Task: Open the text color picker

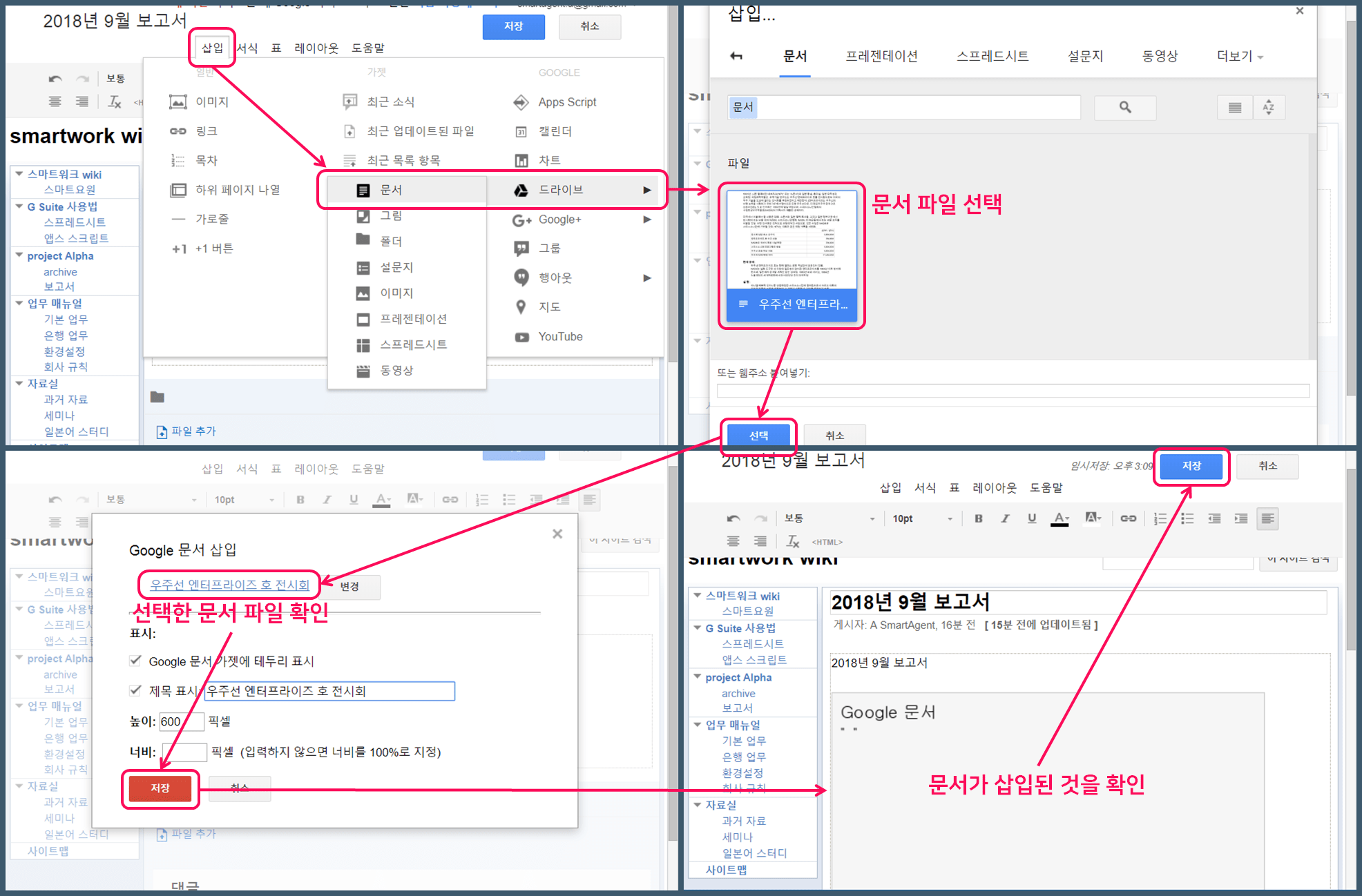Action: coord(381,499)
